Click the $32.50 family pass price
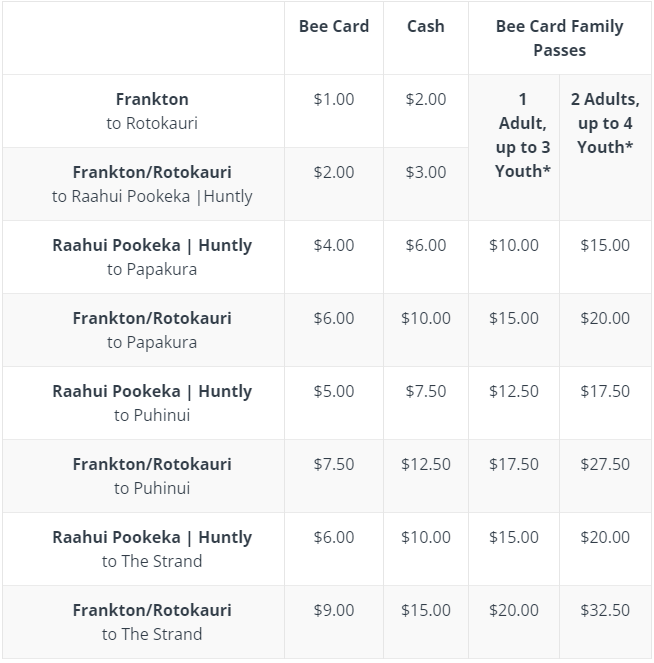Screen dimensions: 654x663 click(605, 610)
